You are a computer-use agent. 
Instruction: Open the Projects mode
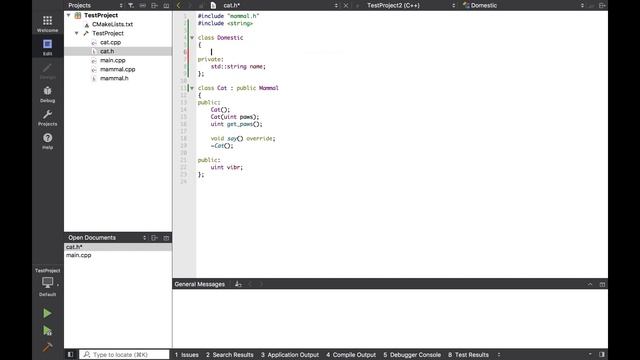[x=47, y=118]
